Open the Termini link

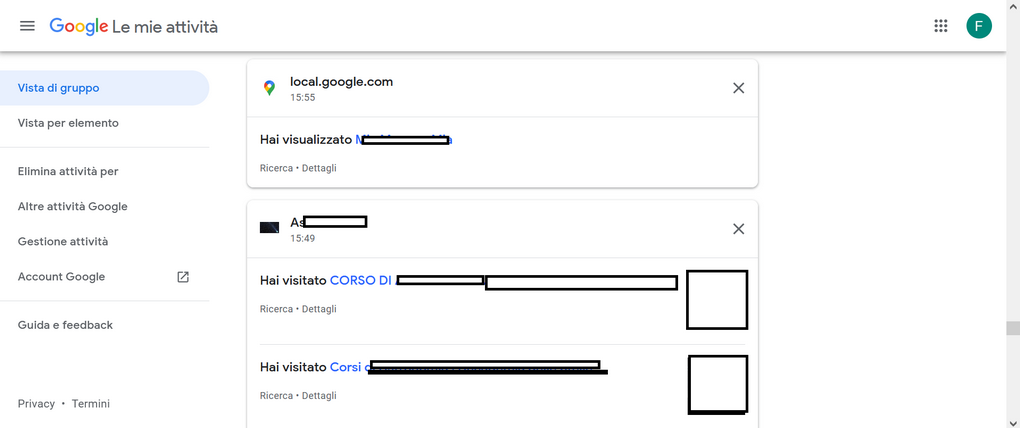(x=91, y=404)
